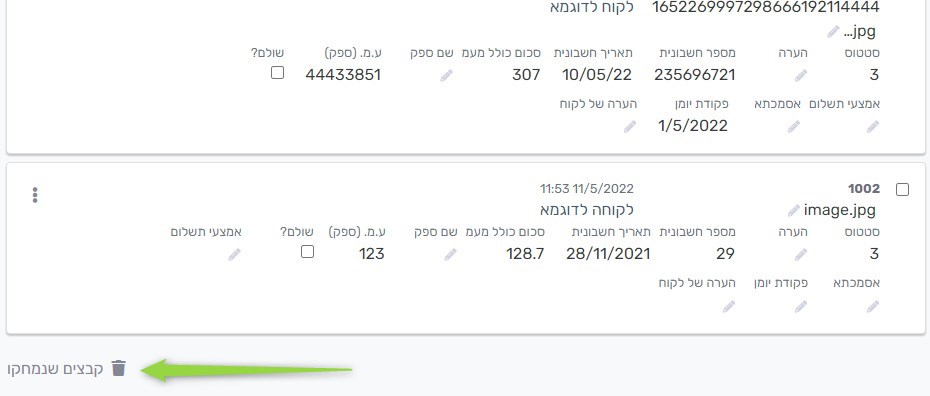Viewport: 930px width, 396px height.
Task: Edit payment method pencil in record 1002
Action: click(x=234, y=255)
